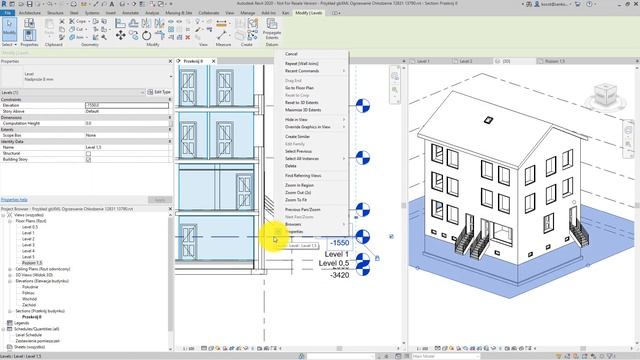Click the Align tool icon
The image size is (640, 360).
(120, 23)
